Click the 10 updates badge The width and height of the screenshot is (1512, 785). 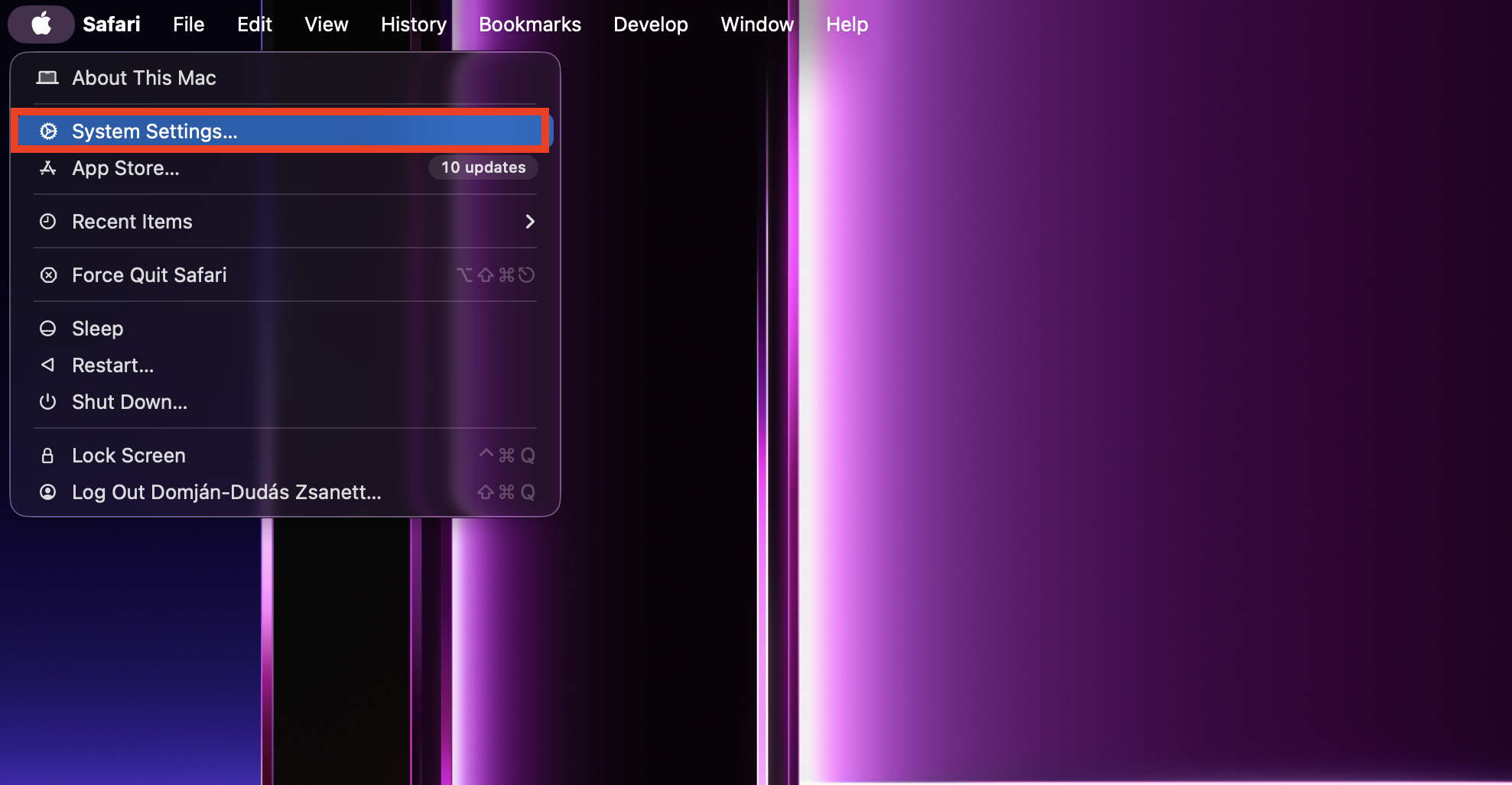[x=483, y=167]
